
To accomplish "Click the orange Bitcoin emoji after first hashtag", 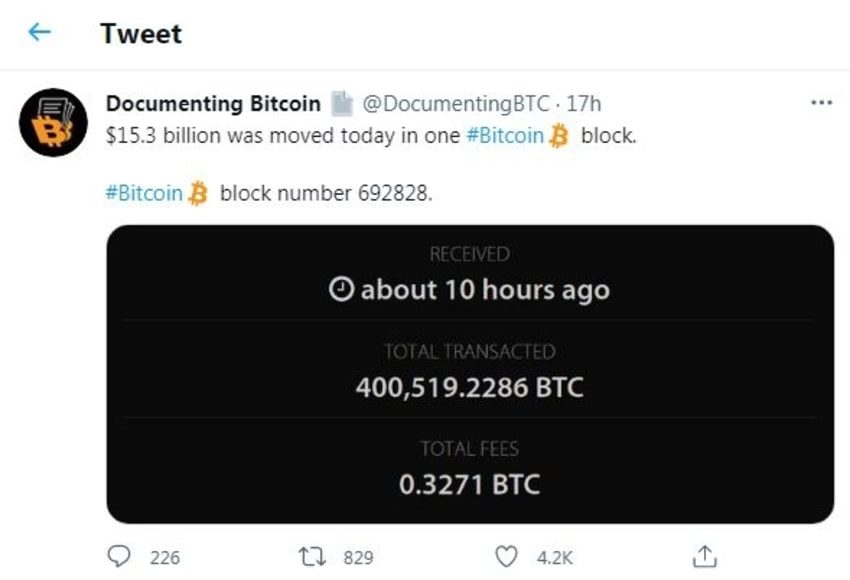I will point(559,136).
